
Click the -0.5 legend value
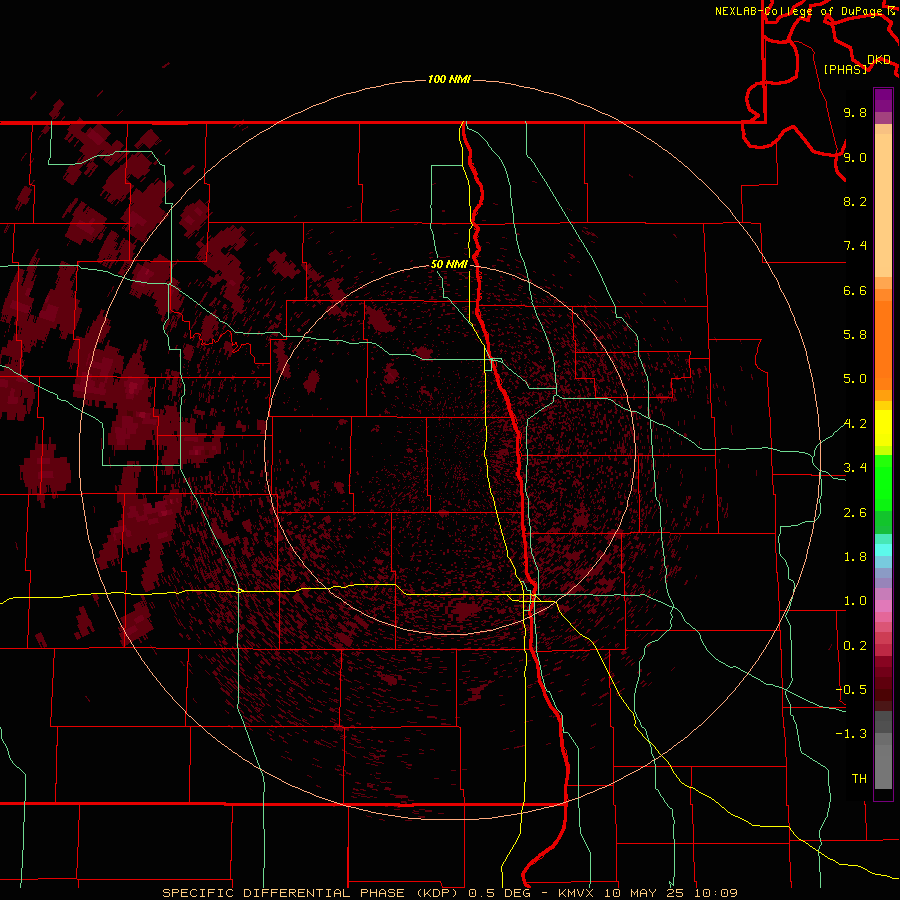(851, 690)
